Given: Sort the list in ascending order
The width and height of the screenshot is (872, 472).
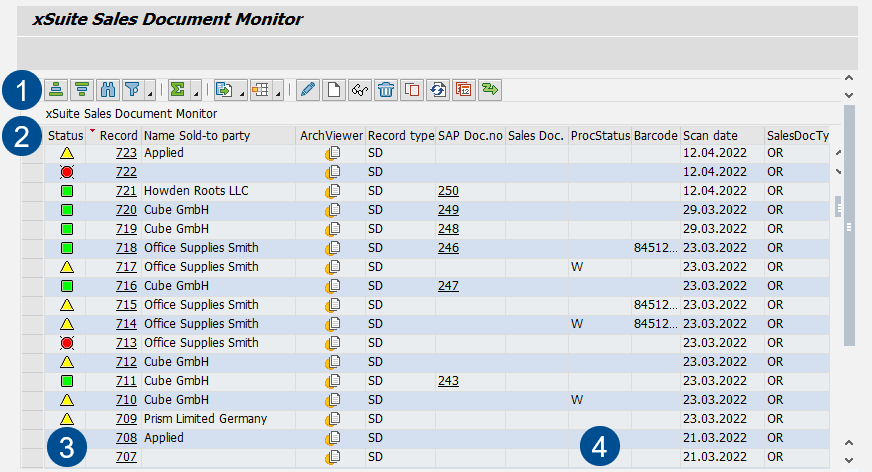Looking at the screenshot, I should pos(56,90).
